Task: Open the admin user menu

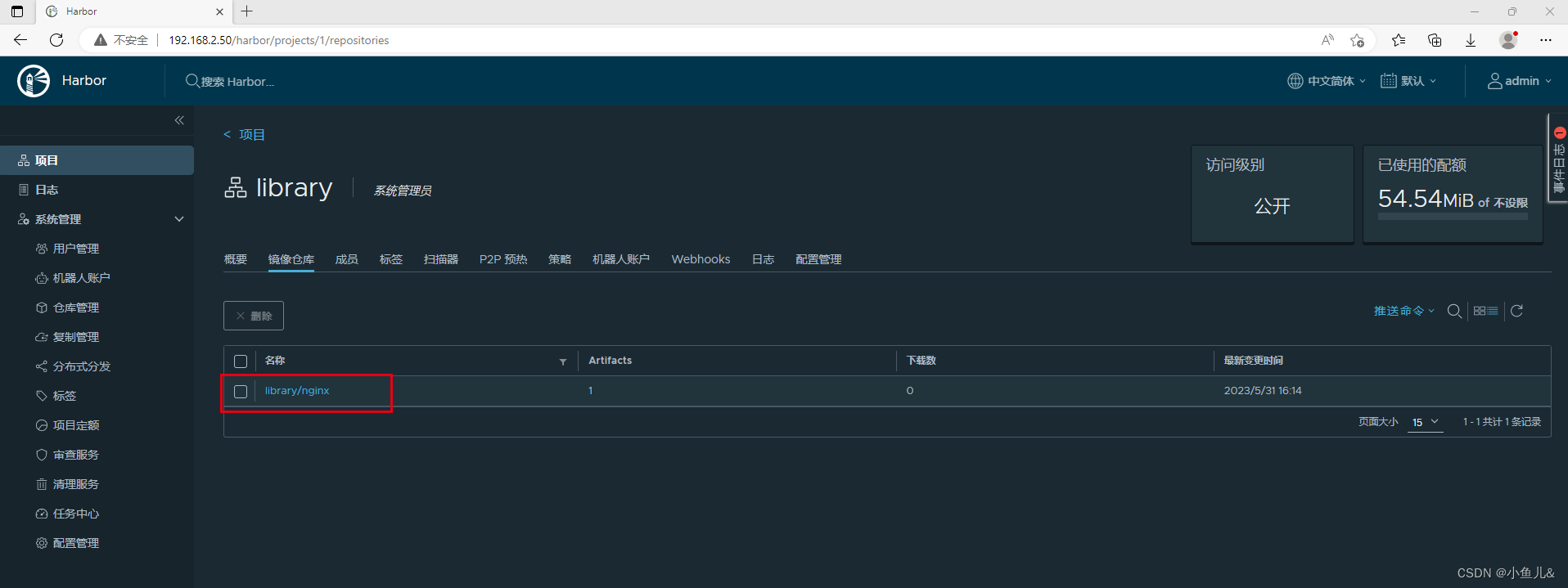Action: click(1520, 81)
